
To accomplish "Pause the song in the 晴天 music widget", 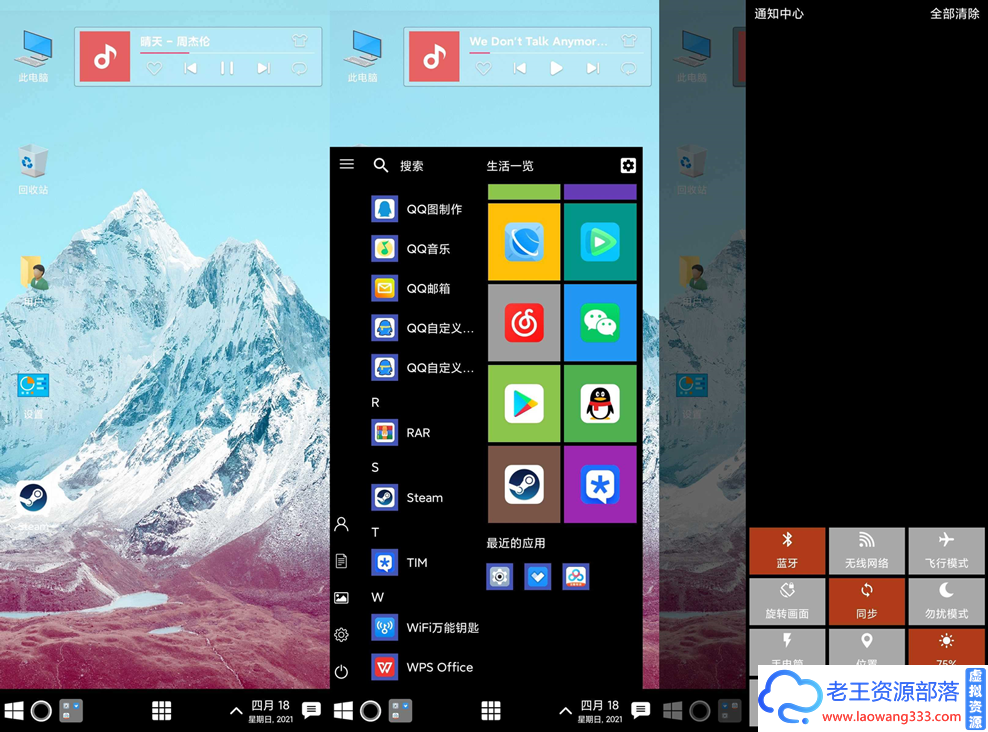I will pyautogui.click(x=227, y=68).
